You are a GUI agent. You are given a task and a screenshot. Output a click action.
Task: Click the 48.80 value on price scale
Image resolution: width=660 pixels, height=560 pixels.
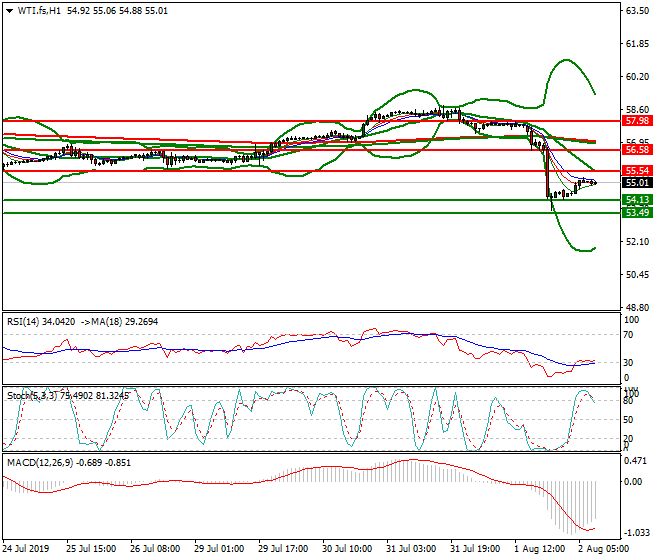pos(637,308)
